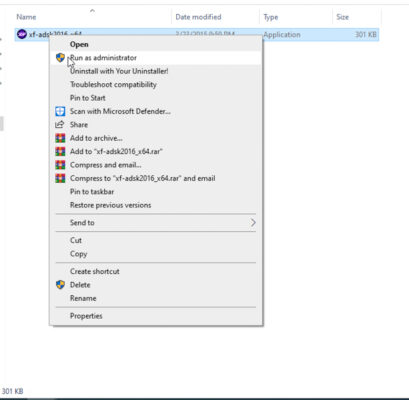Viewport: 409px width, 400px height.
Task: Sort by the Type column header
Action: (271, 17)
